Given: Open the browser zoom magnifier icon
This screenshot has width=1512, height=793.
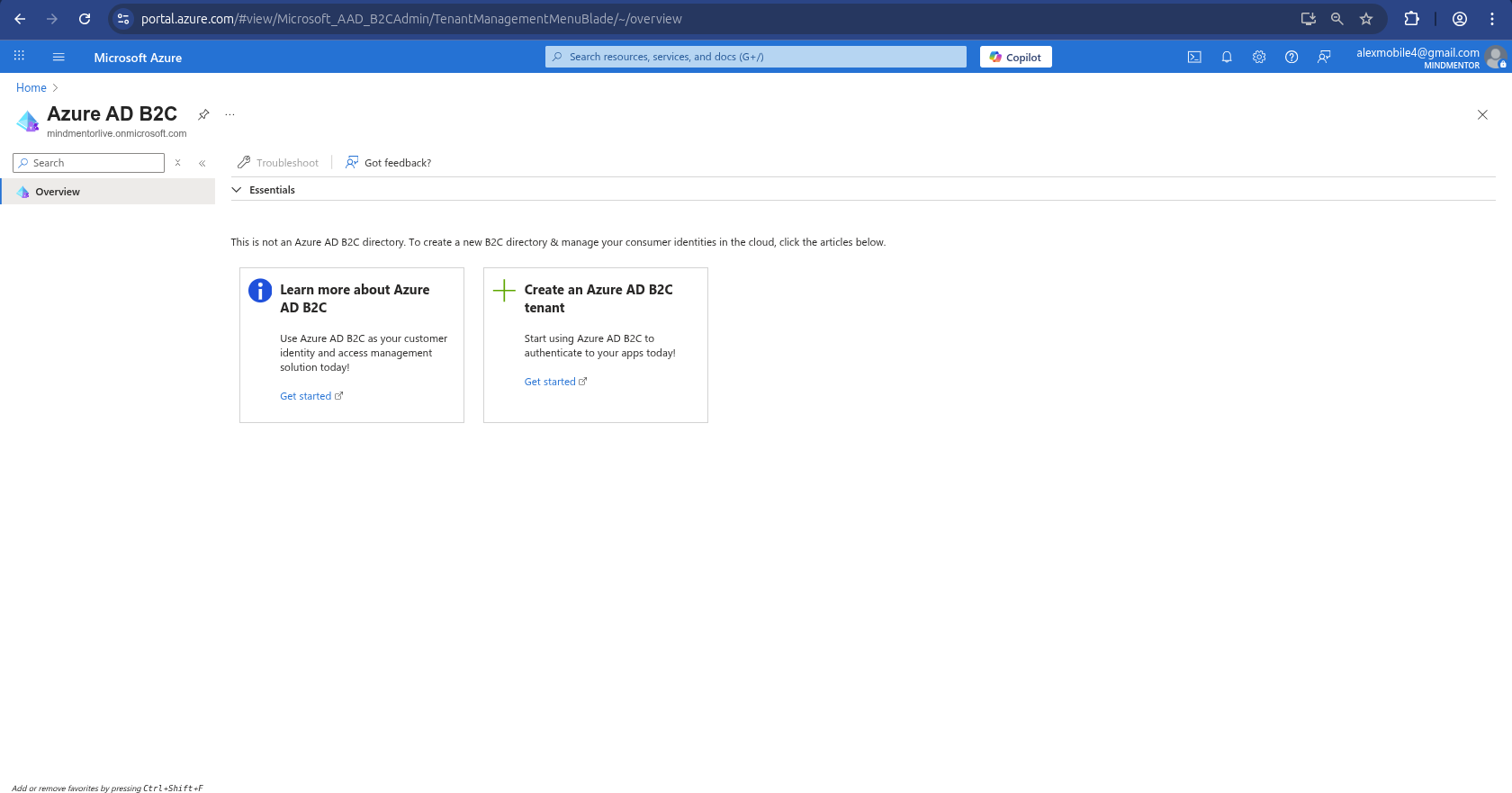Looking at the screenshot, I should point(1337,19).
